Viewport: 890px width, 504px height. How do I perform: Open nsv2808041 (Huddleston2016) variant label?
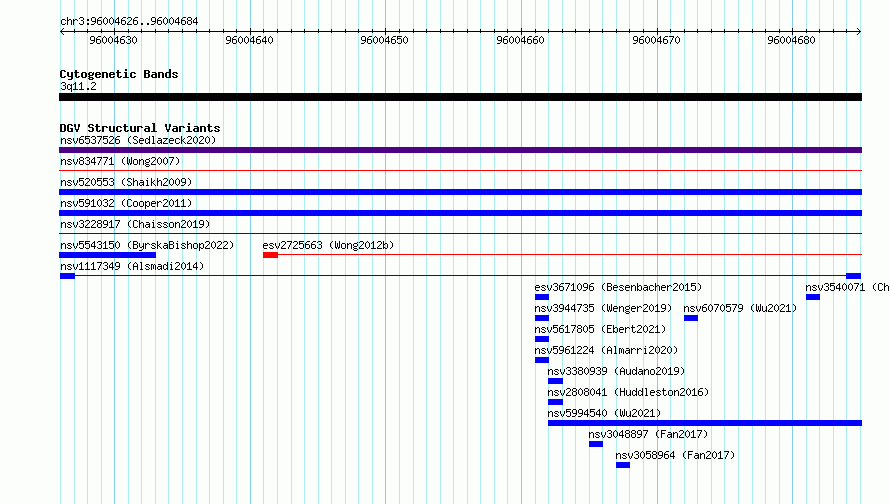coord(628,392)
